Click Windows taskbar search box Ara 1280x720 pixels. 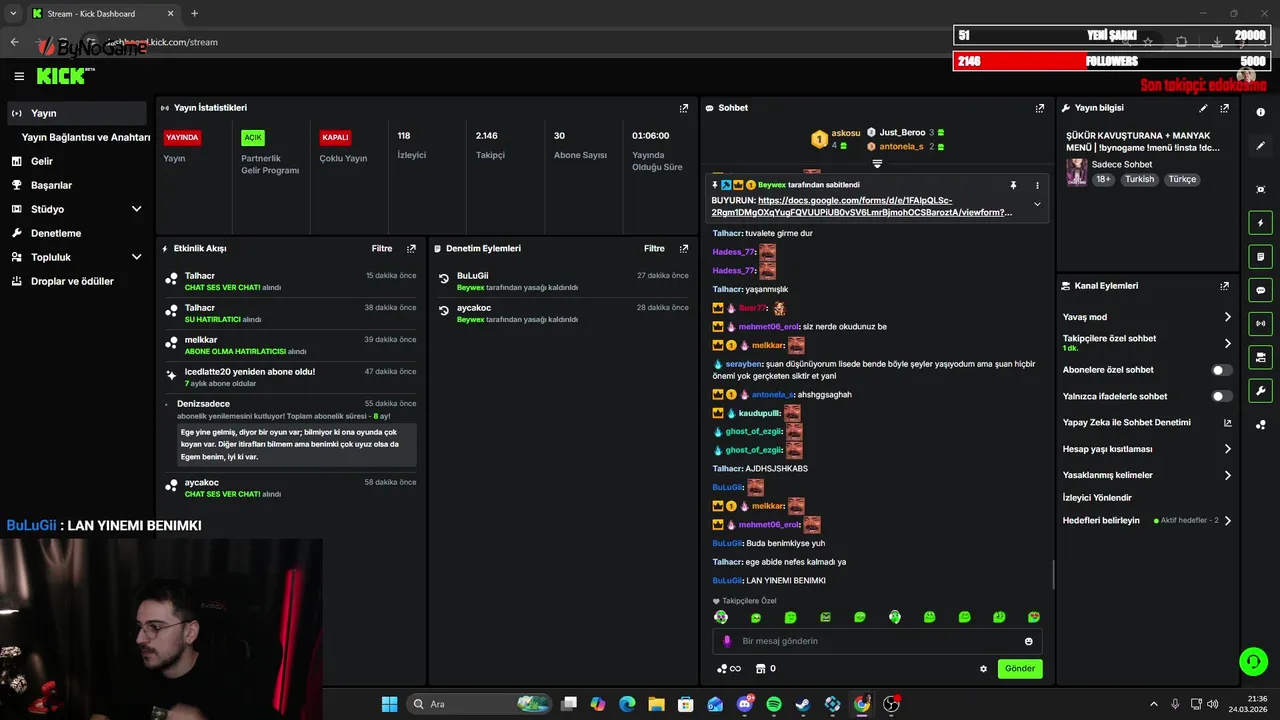point(481,704)
